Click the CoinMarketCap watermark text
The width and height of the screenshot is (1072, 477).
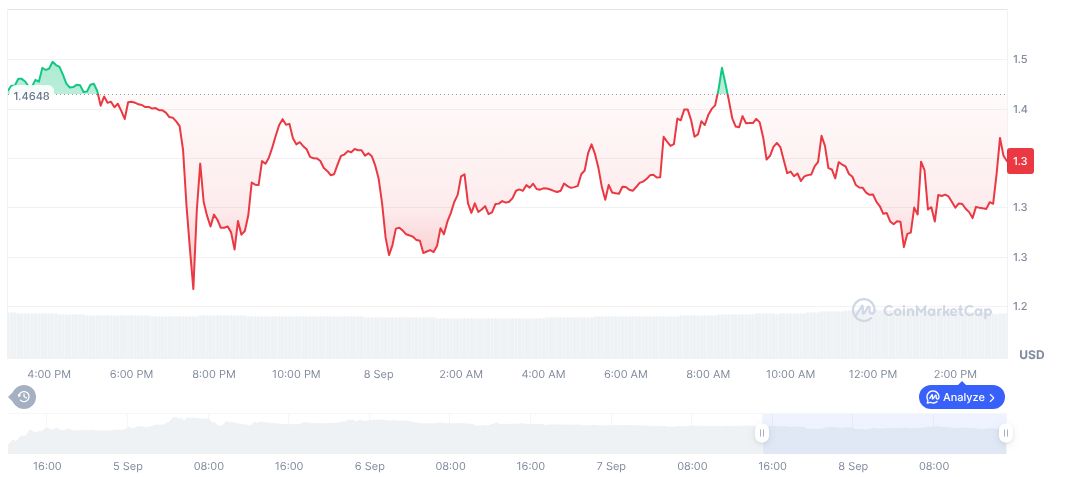click(937, 311)
